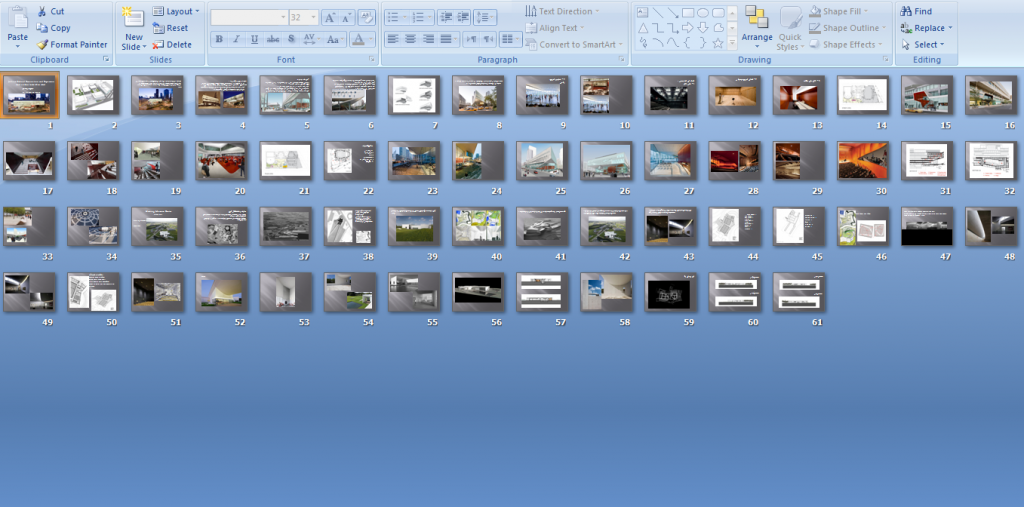Click the Arrange icon
The image size is (1024, 507).
pyautogui.click(x=756, y=18)
